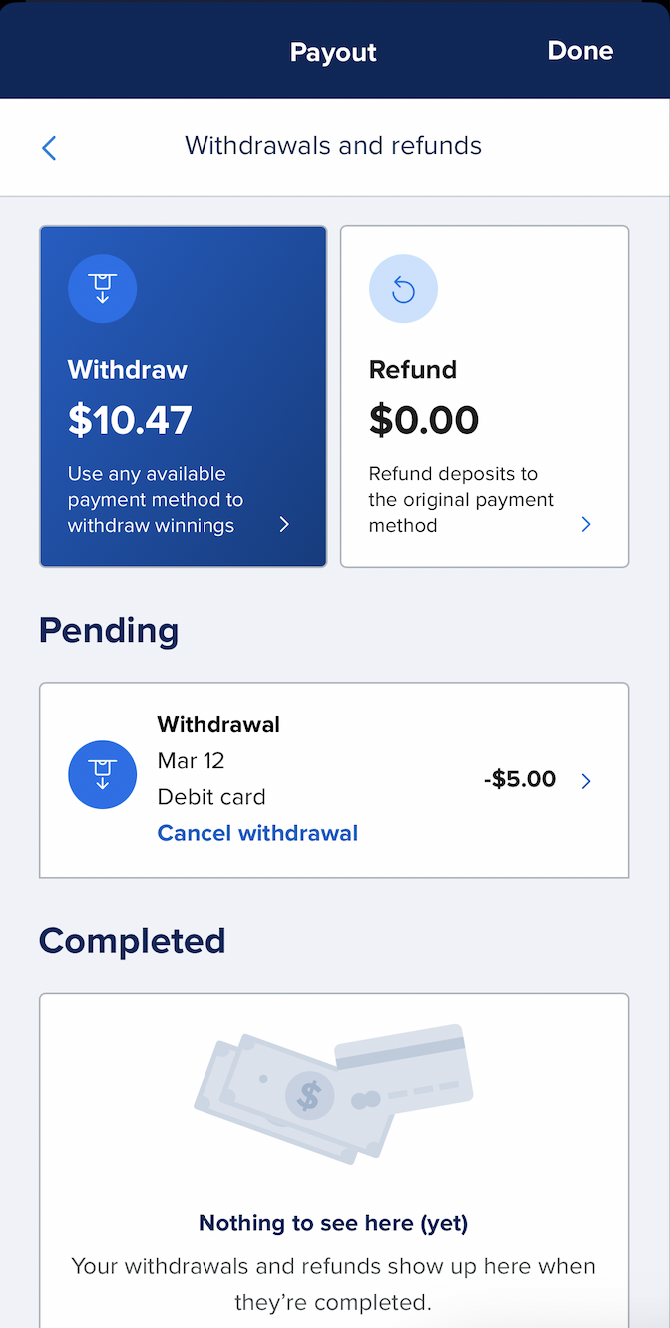Select the Withdraw funnel icon on the blue card
Image resolution: width=670 pixels, height=1328 pixels.
(102, 288)
